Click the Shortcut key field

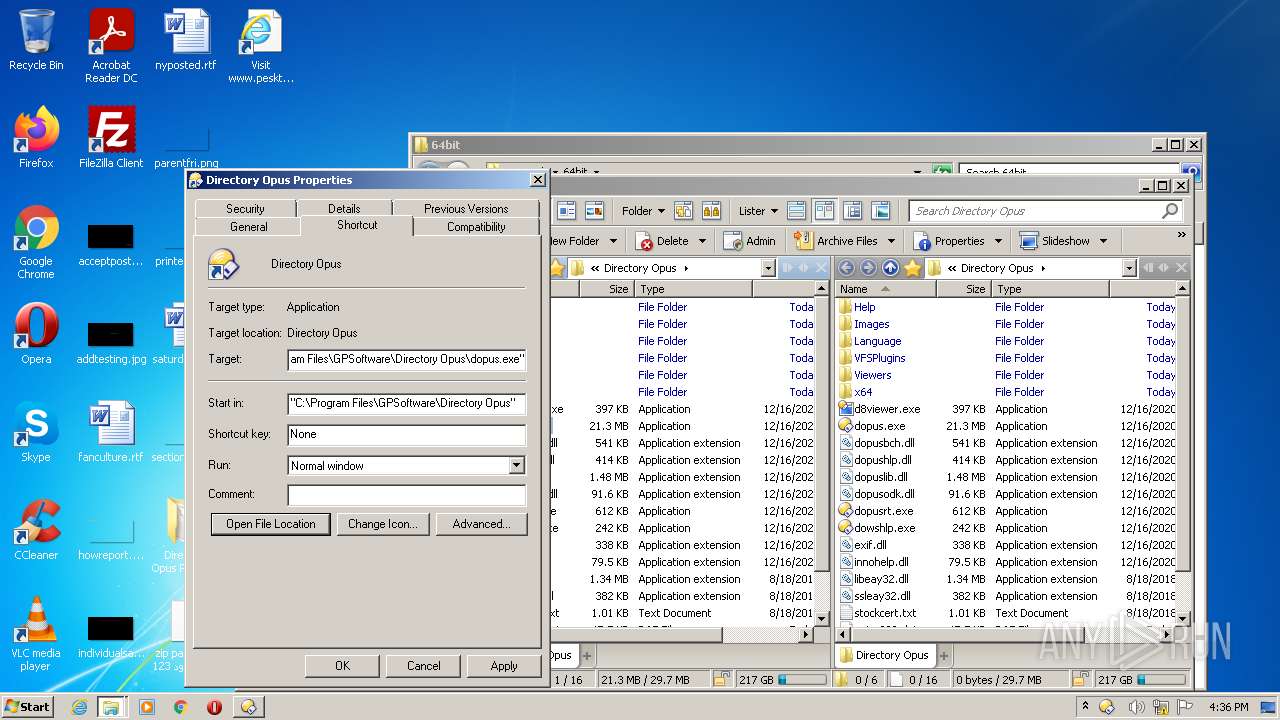coord(406,435)
